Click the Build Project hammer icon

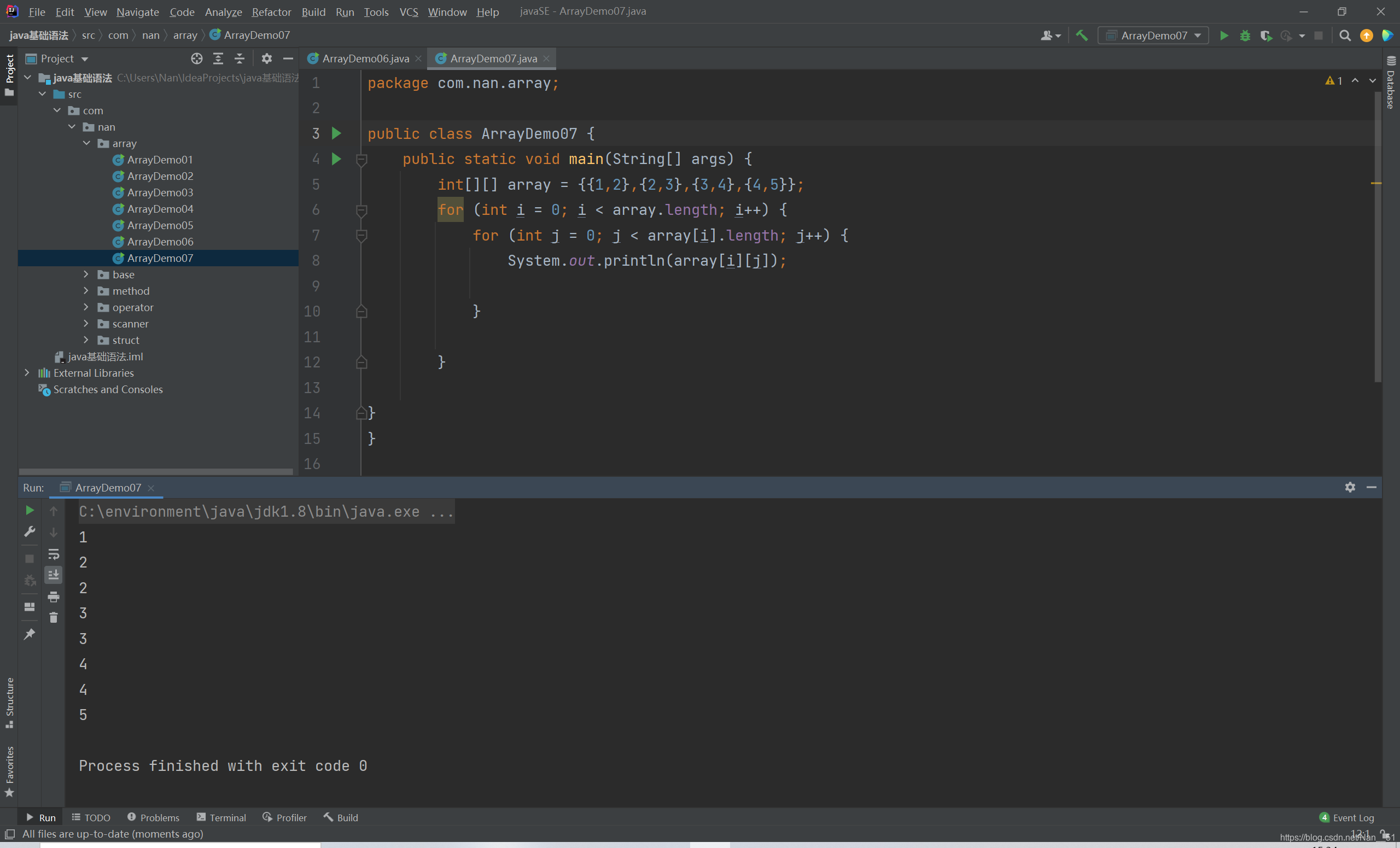click(x=1082, y=35)
